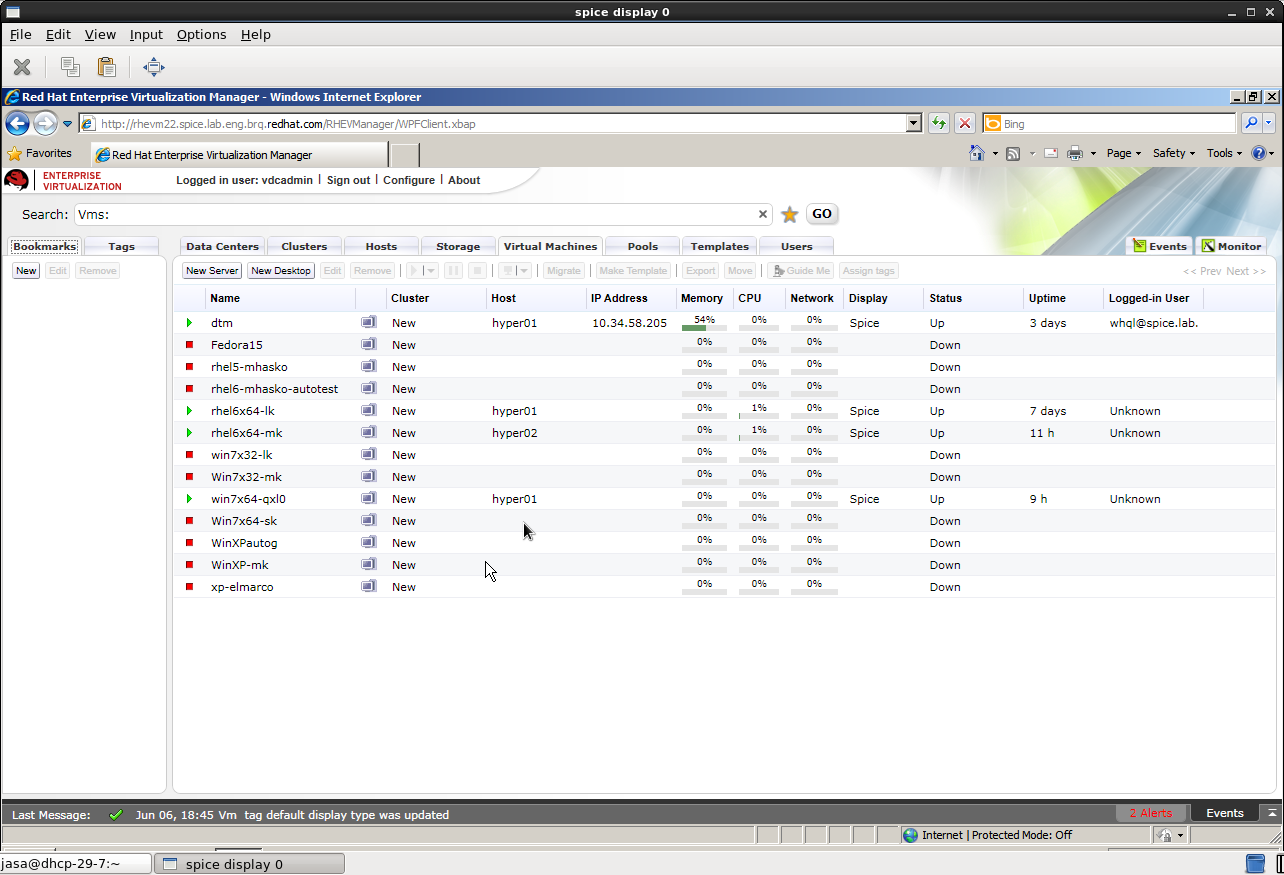Click the Sign out link
This screenshot has width=1284, height=875.
348,180
